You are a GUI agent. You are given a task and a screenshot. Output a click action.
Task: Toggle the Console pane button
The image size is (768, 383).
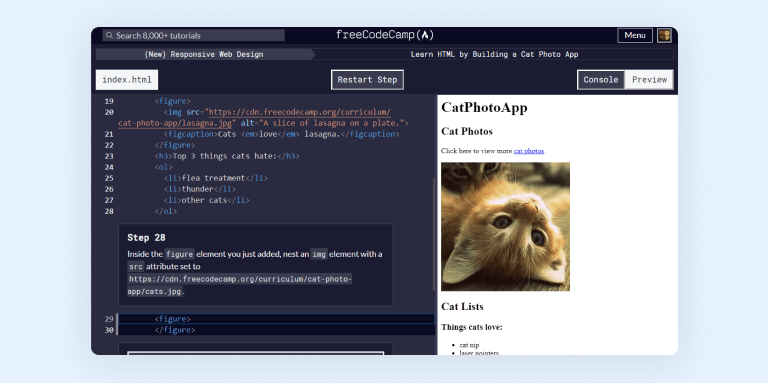600,80
